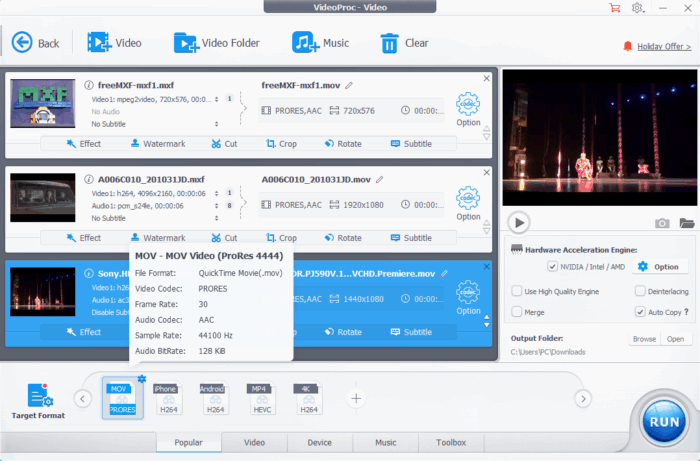Enable Use High Quality Engine
This screenshot has width=700, height=461.
[x=517, y=291]
